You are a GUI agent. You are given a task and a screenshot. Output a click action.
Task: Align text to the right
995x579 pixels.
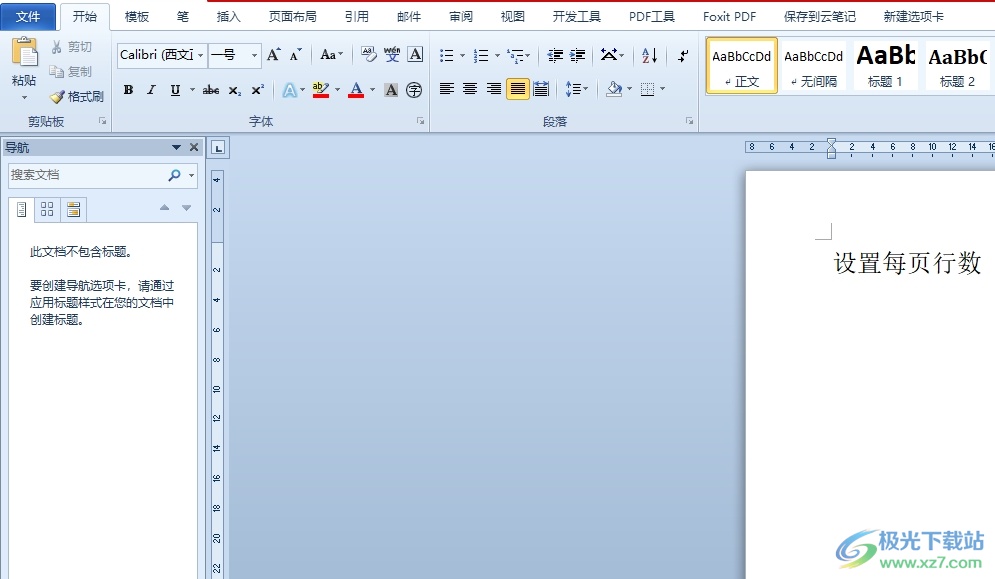coord(494,89)
